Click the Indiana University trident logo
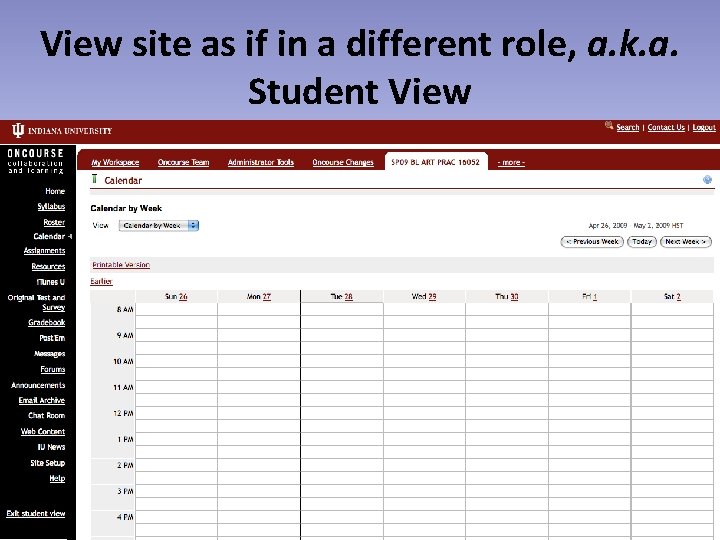 18,130
